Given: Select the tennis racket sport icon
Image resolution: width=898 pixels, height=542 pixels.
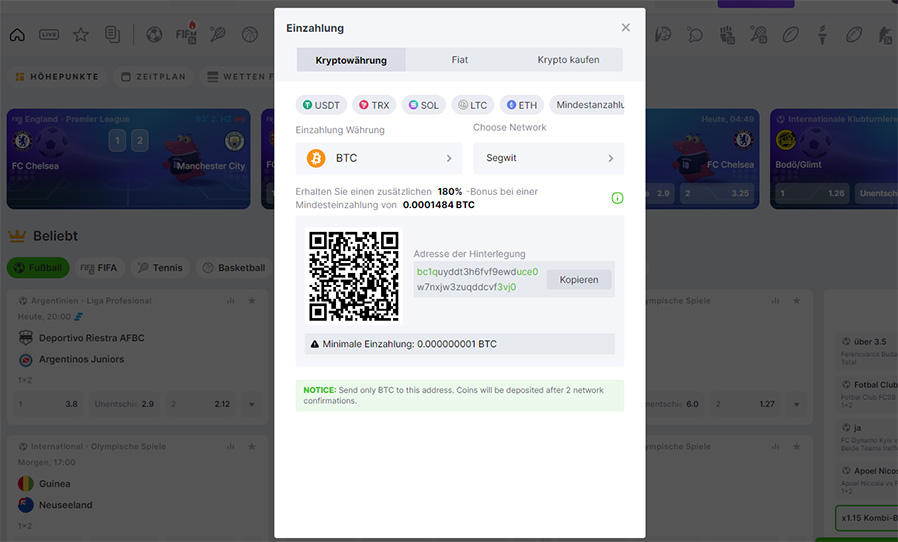Looking at the screenshot, I should pyautogui.click(x=218, y=35).
